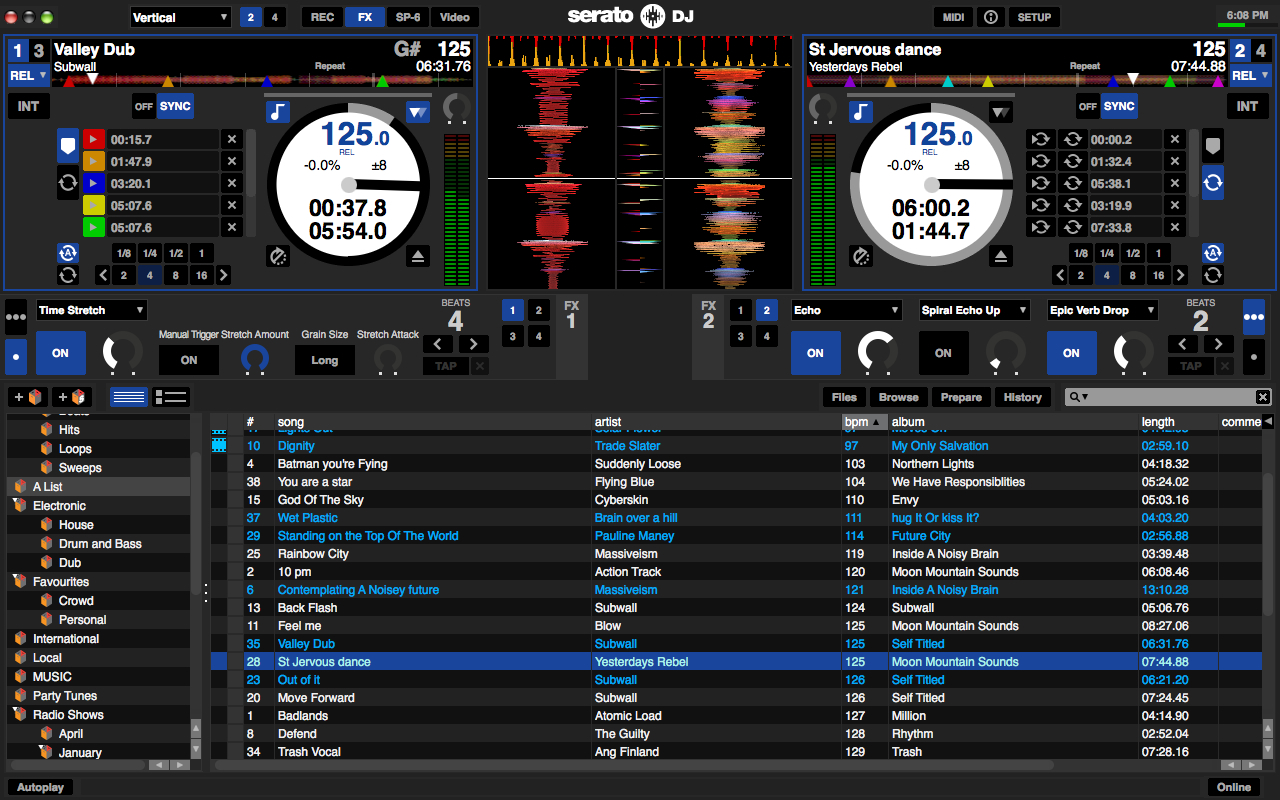Switch to the SP-6 sampler tab
Image resolution: width=1280 pixels, height=800 pixels.
coord(408,17)
